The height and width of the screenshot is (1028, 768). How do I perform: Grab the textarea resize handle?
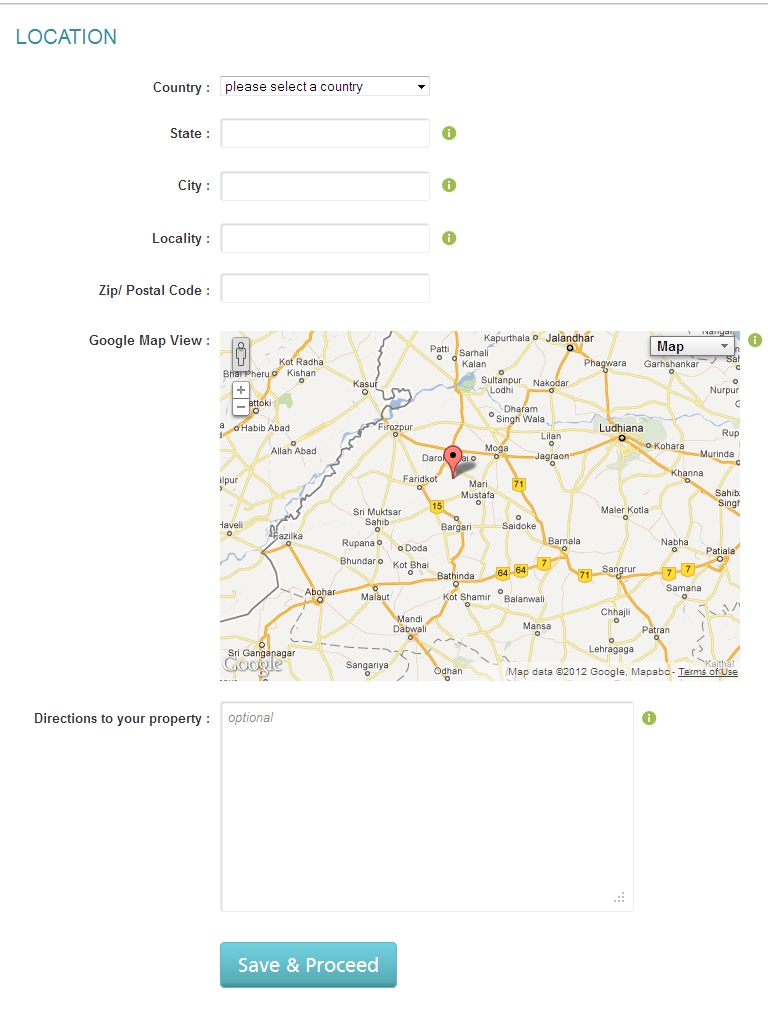[619, 898]
